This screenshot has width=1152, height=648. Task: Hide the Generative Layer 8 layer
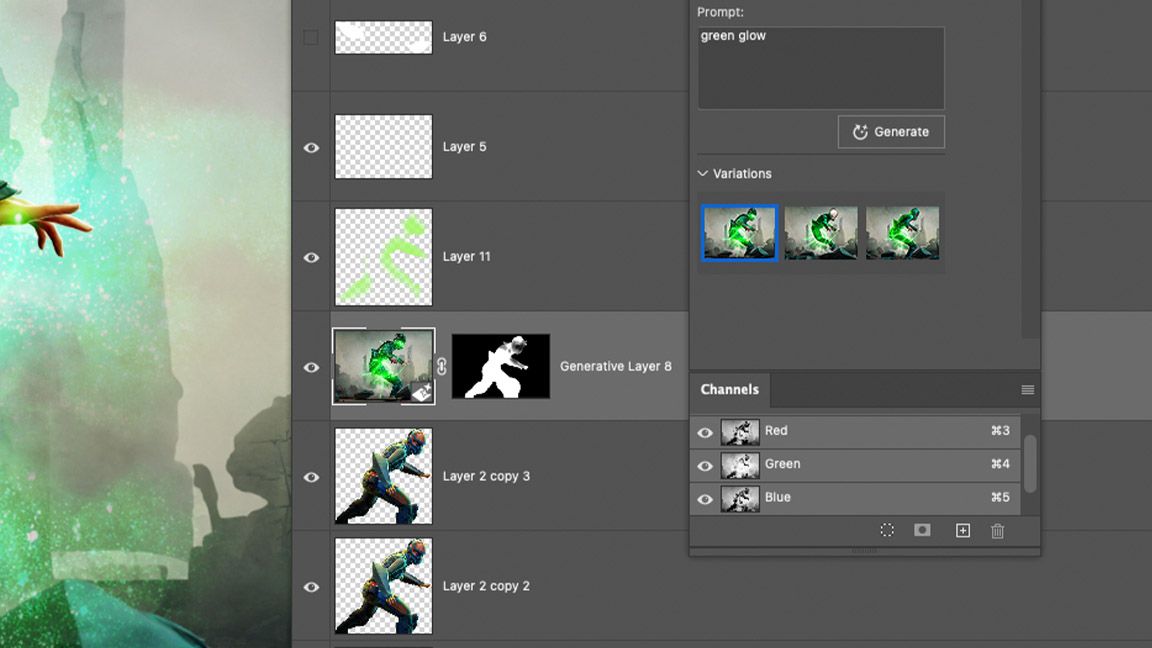[311, 367]
